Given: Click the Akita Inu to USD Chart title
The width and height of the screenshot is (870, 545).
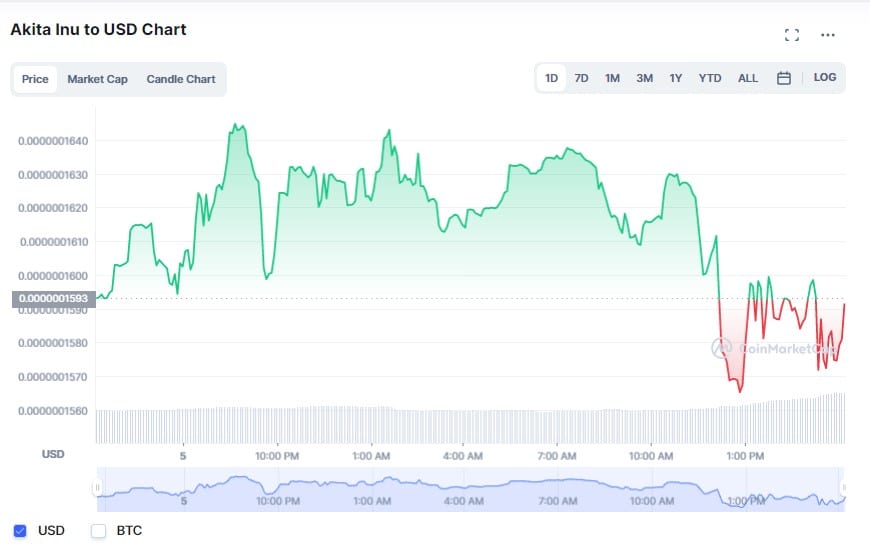Looking at the screenshot, I should click(98, 29).
